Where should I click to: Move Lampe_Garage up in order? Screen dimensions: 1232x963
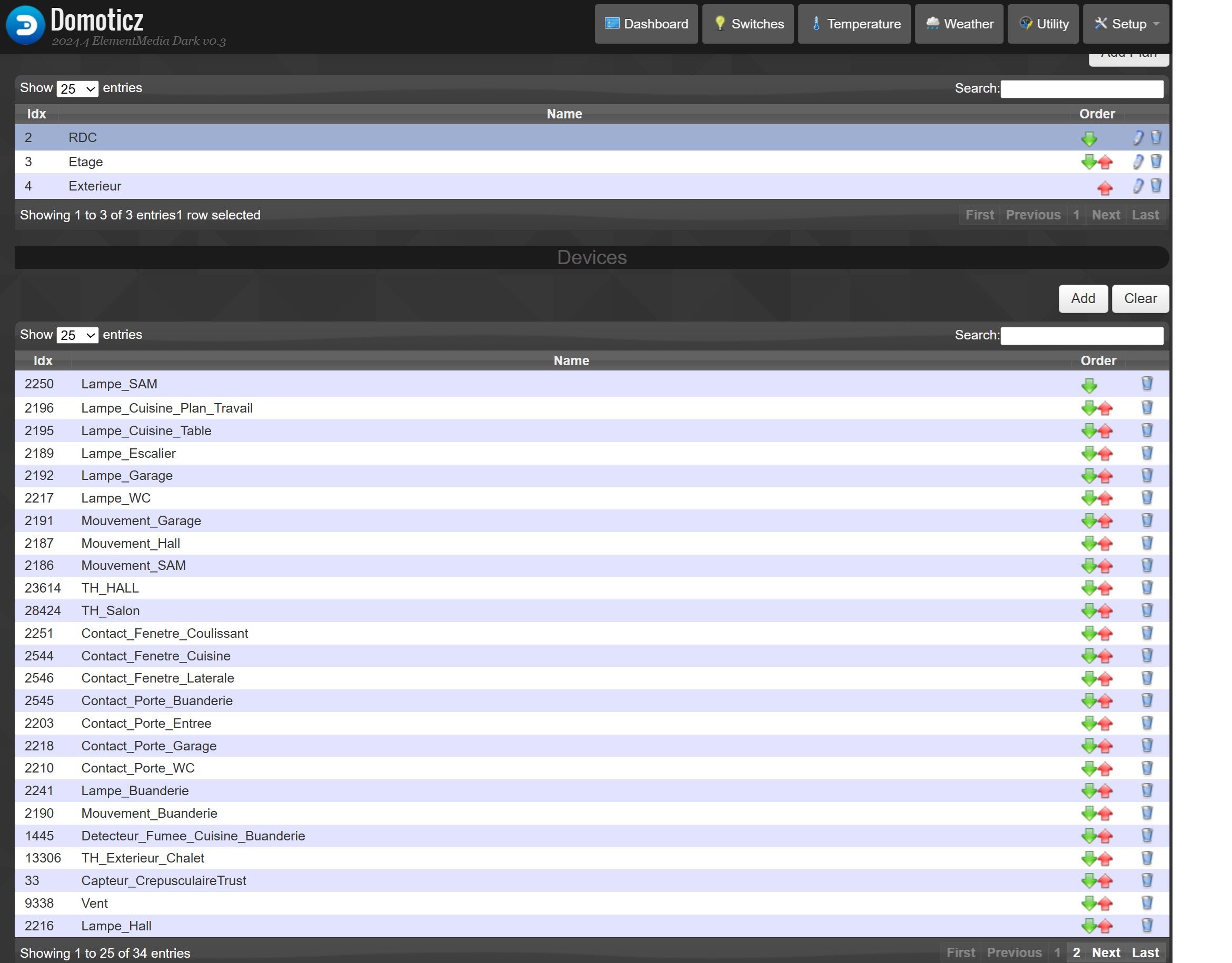(x=1105, y=476)
